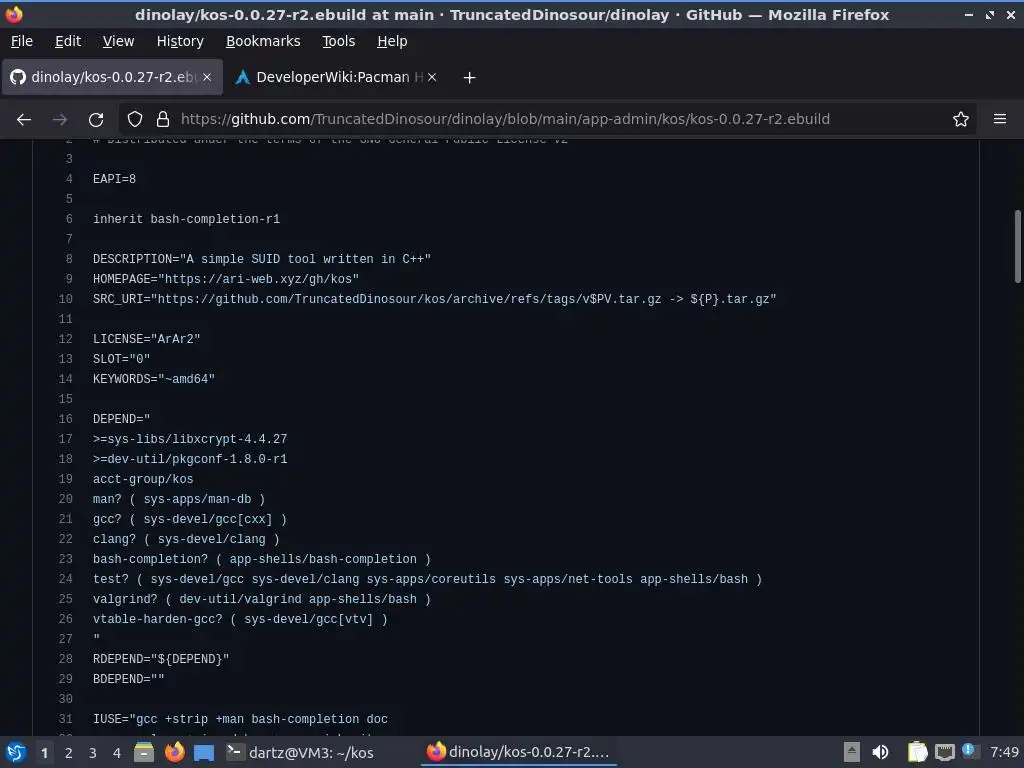This screenshot has height=768, width=1024.
Task: Switch to workspace 4
Action: click(117, 753)
